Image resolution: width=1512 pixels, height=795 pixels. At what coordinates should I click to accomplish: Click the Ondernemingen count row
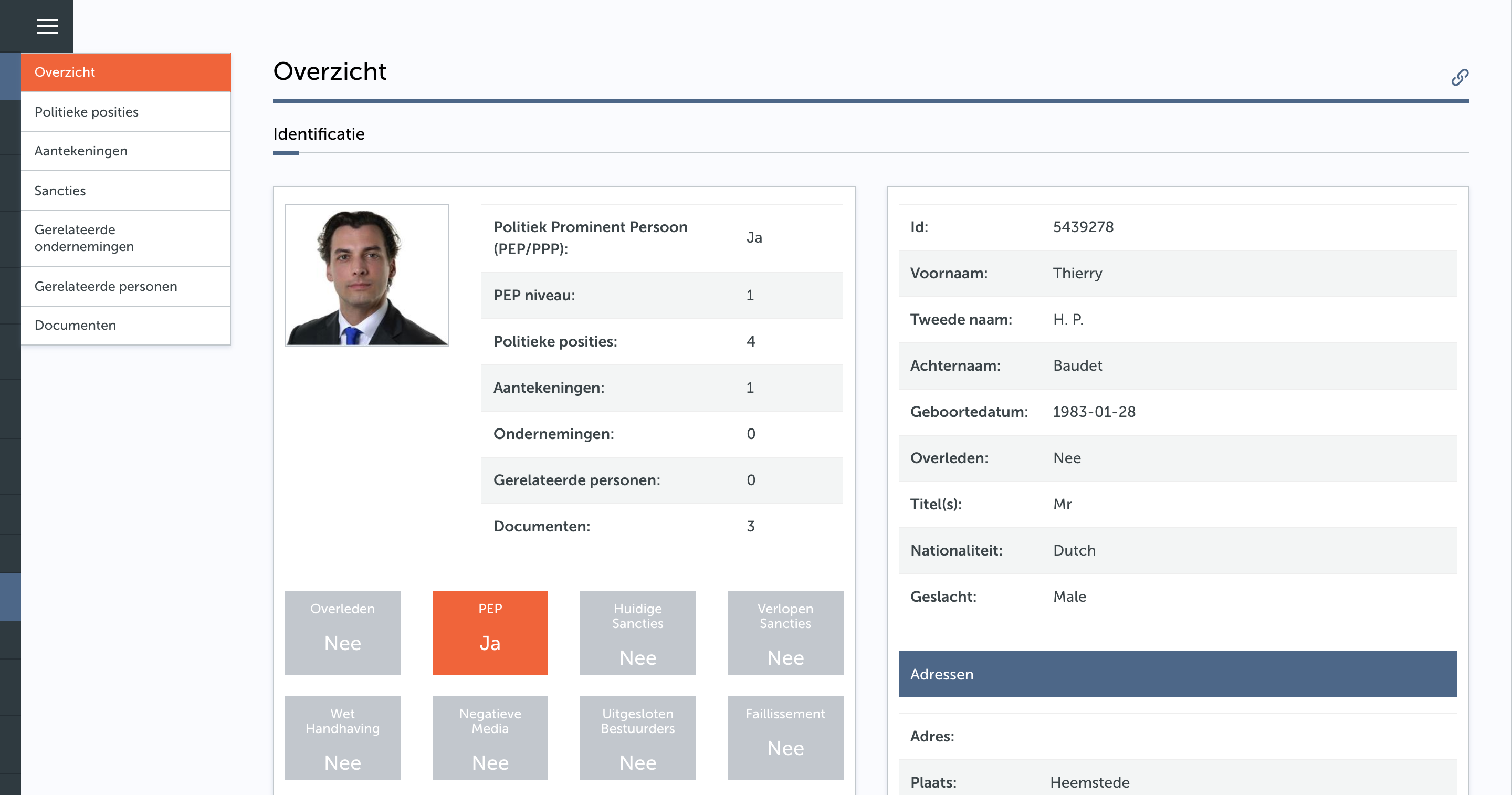[x=661, y=434]
